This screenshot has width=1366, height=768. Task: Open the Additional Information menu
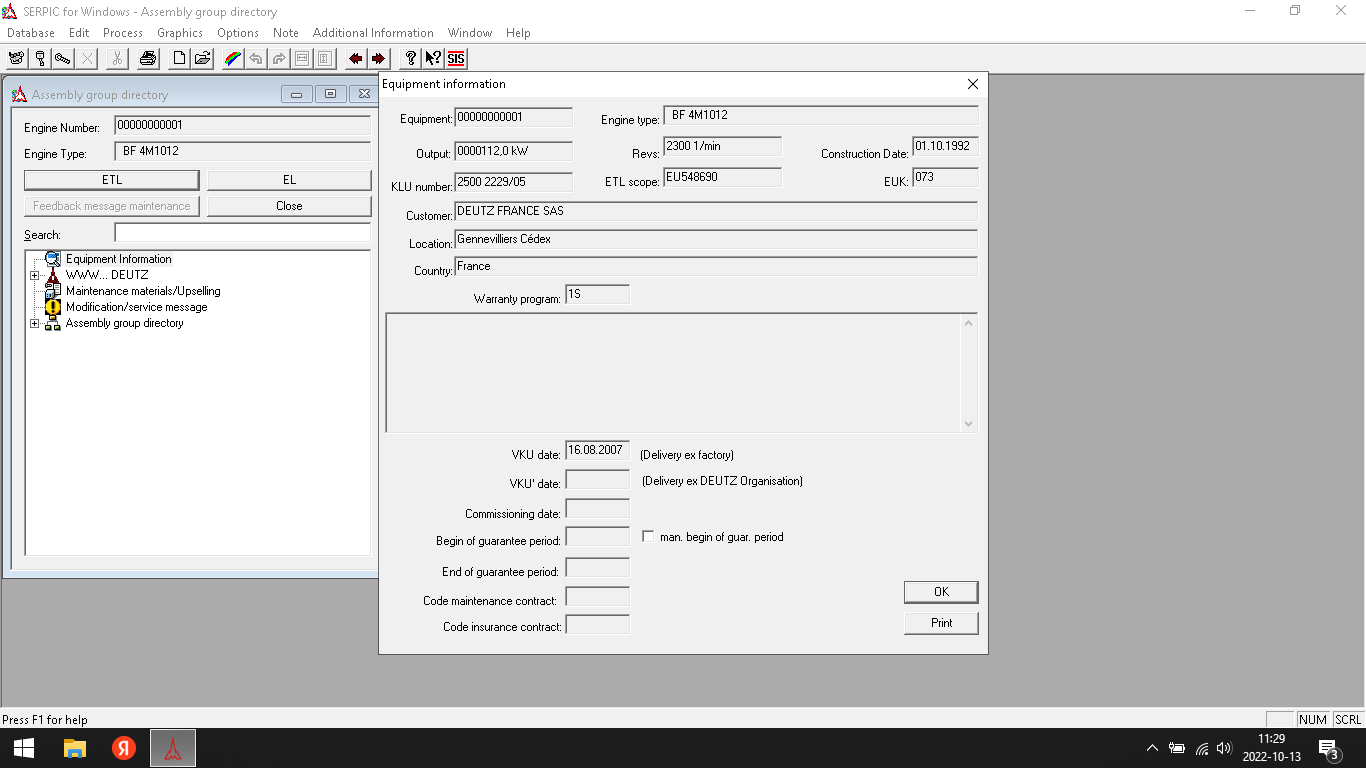click(373, 33)
